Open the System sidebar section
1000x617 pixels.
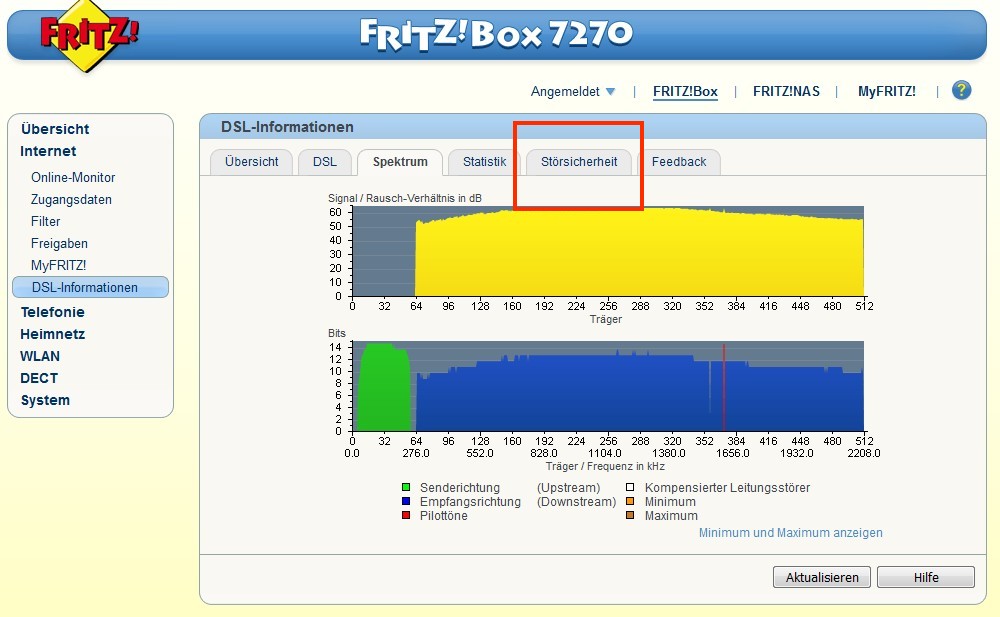pos(45,400)
